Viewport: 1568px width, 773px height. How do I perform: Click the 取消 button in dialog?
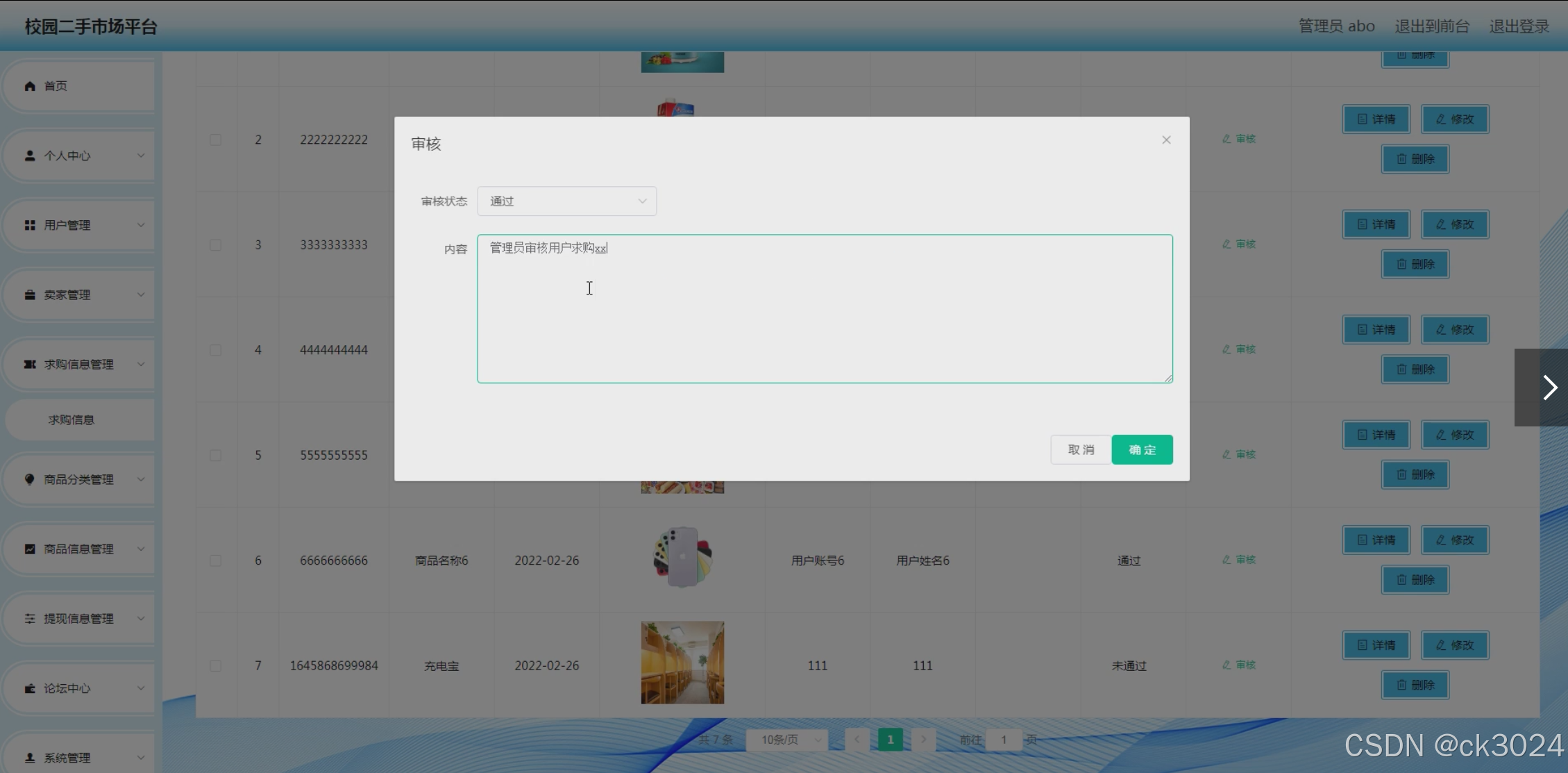coord(1081,449)
